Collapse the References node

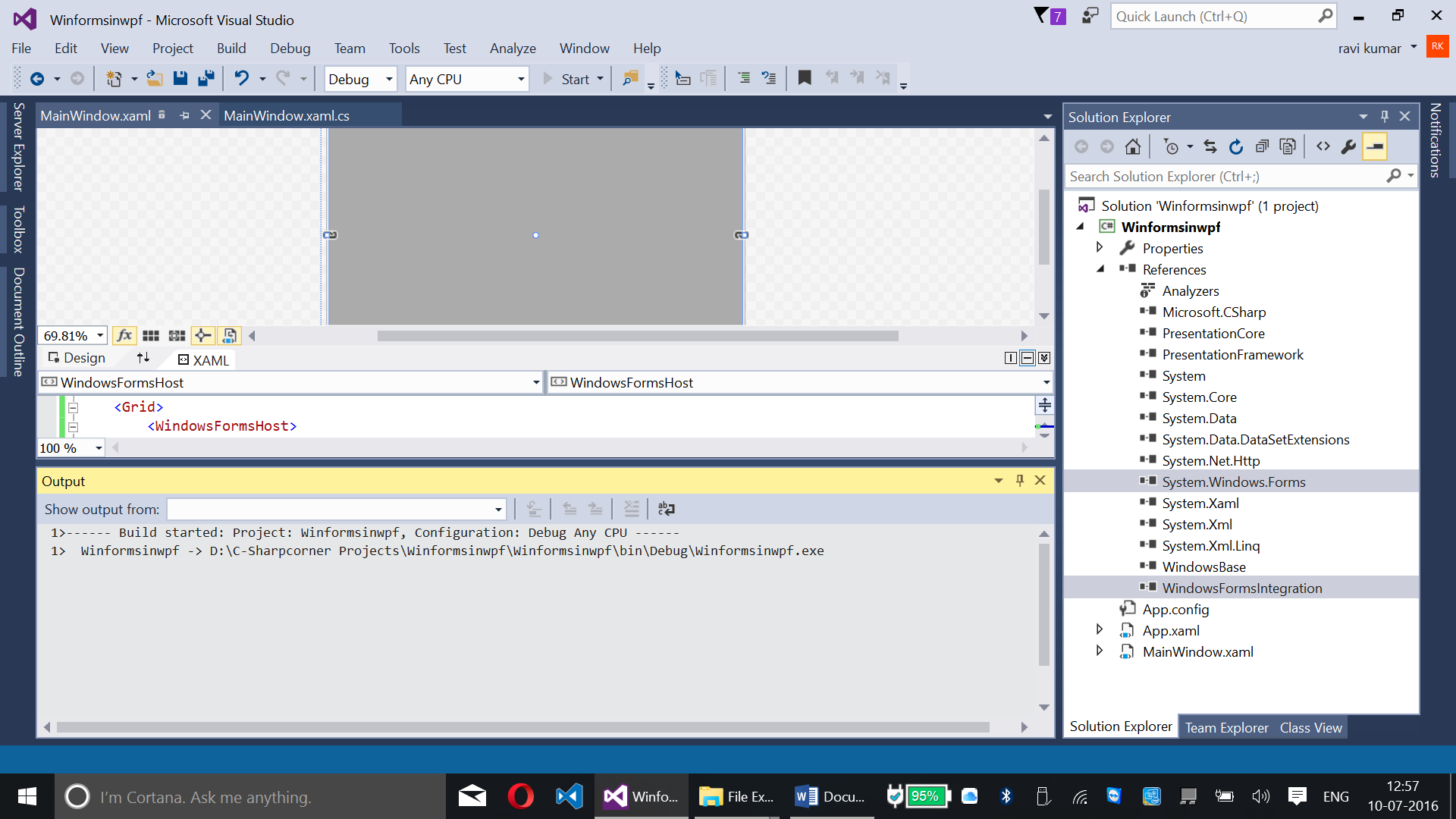tap(1100, 269)
